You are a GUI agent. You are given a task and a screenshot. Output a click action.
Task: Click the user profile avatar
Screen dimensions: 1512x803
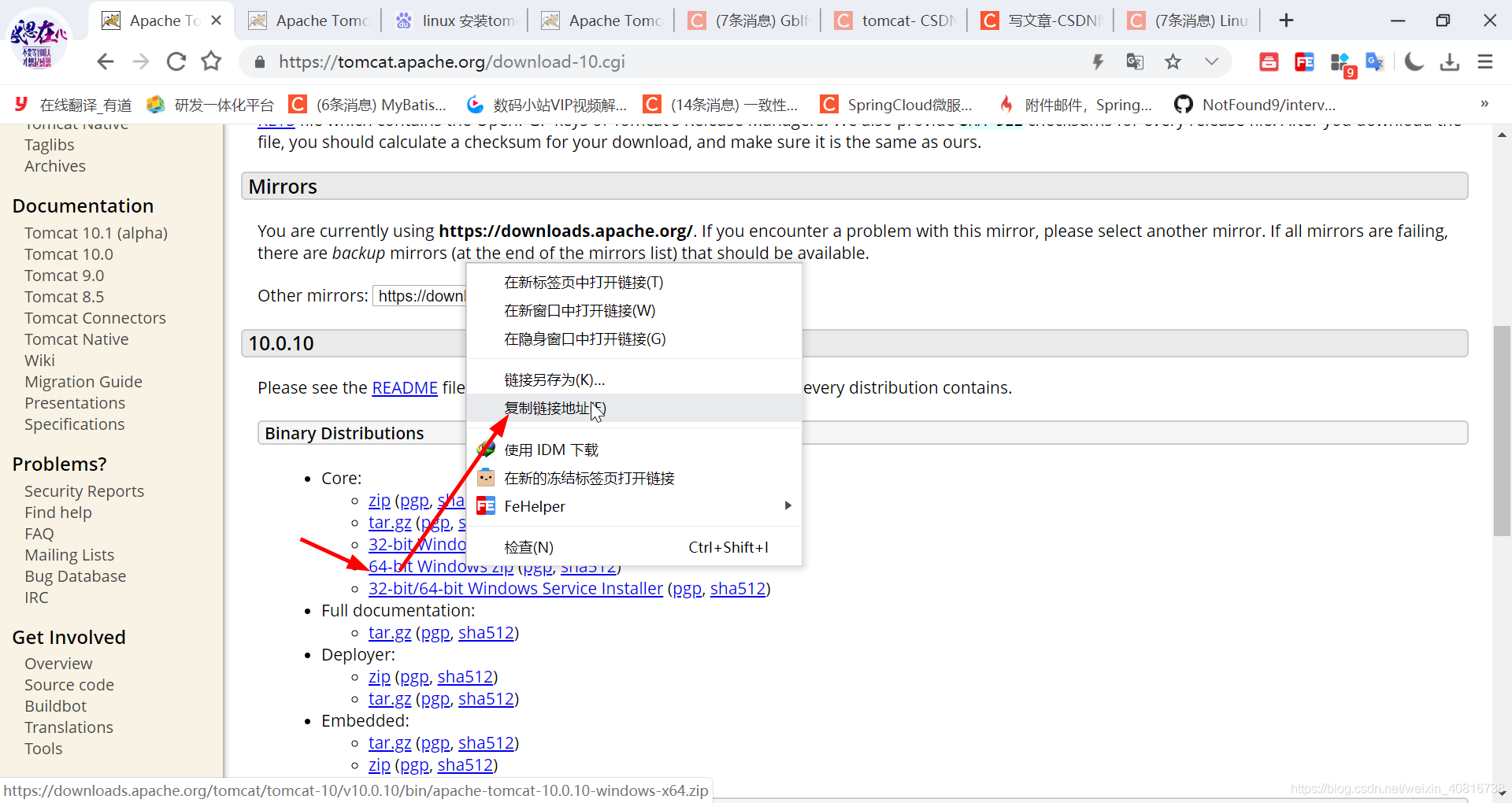[x=39, y=39]
